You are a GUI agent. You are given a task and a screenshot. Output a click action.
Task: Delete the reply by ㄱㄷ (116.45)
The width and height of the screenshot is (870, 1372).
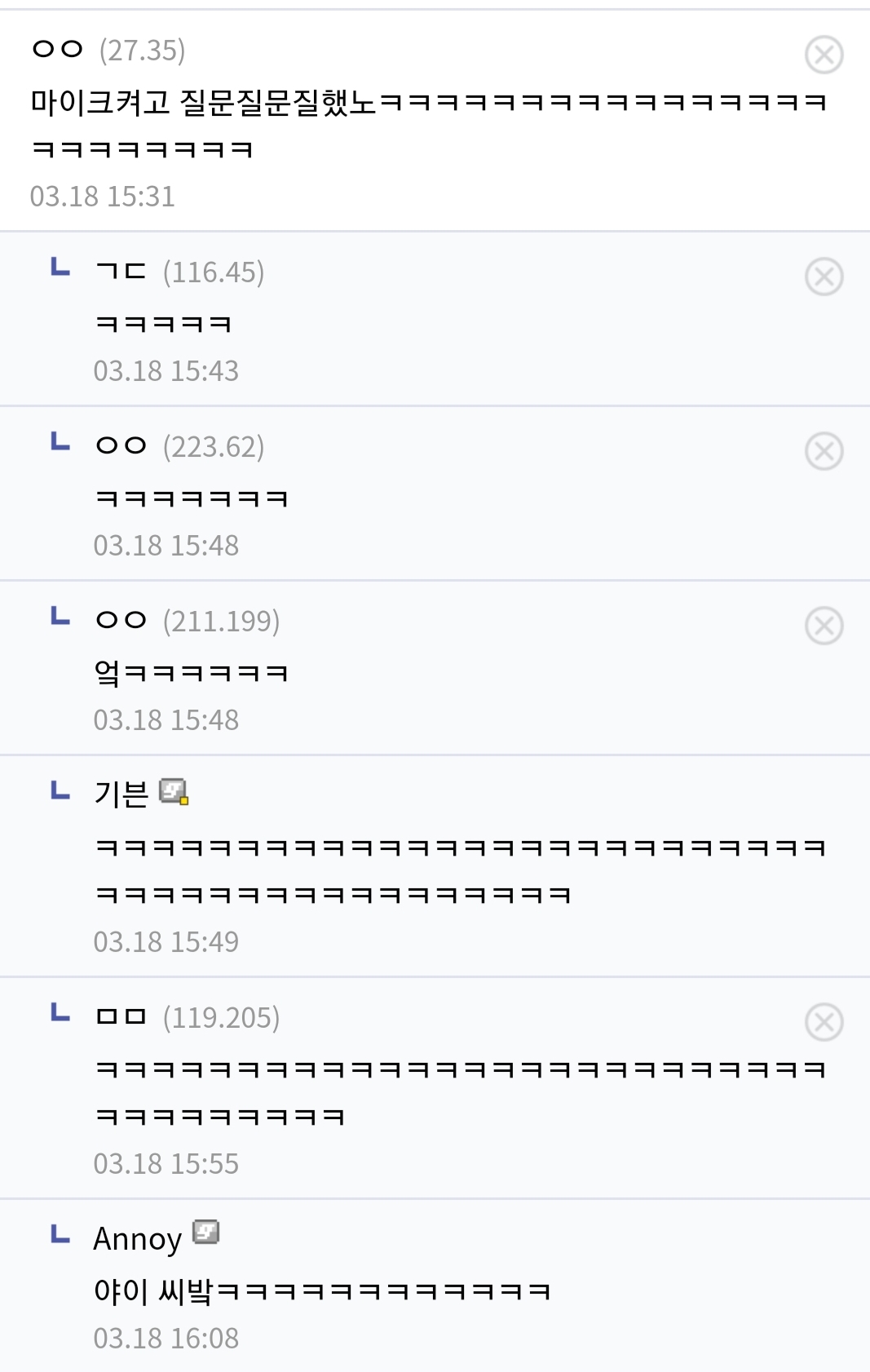pos(824,277)
